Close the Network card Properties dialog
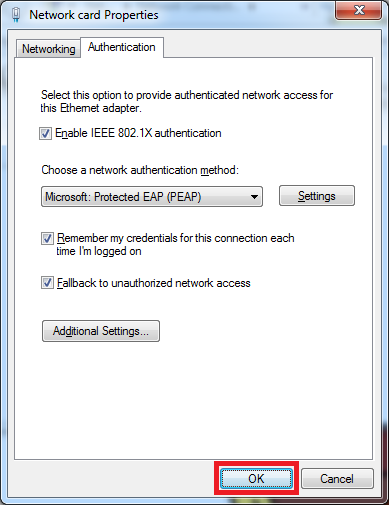 click(x=359, y=10)
